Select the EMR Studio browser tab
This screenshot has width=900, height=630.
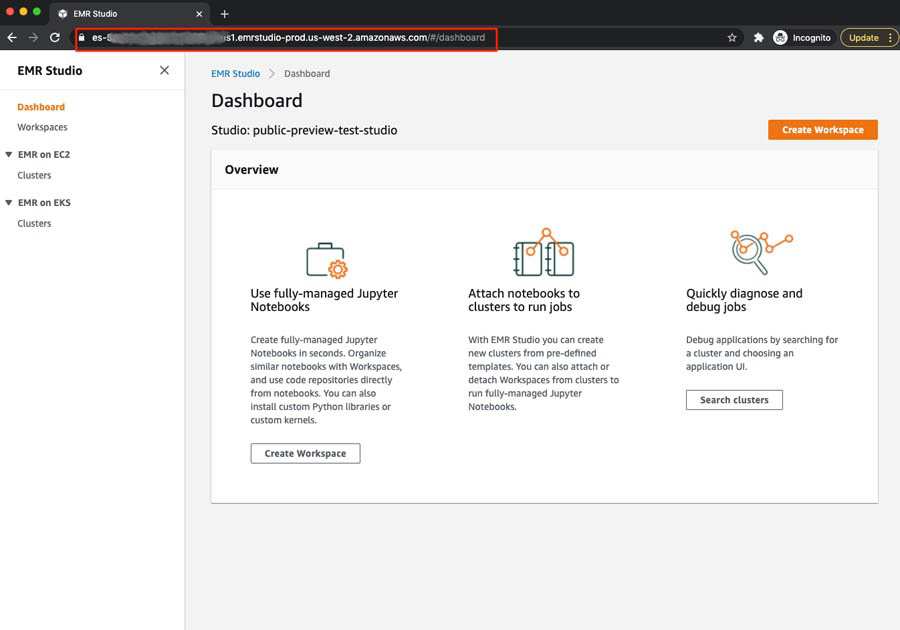[x=131, y=14]
